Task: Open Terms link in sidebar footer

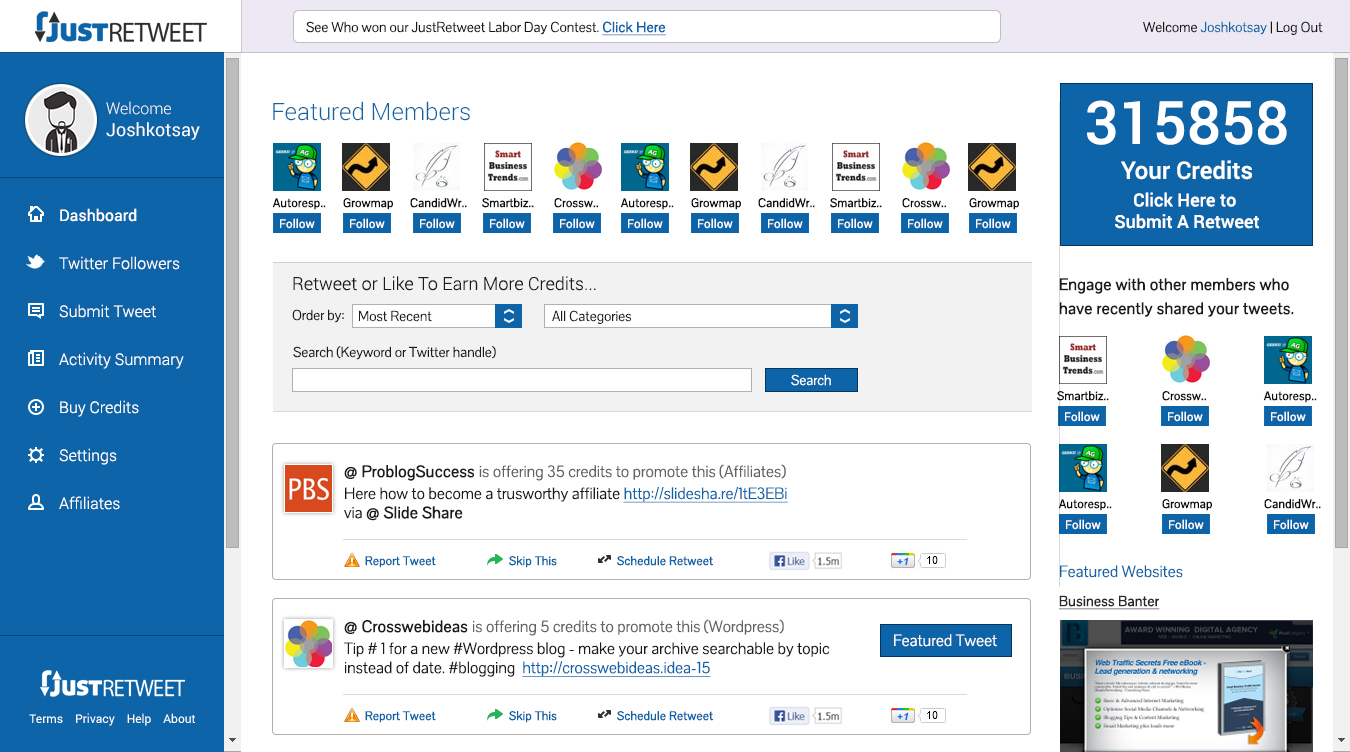Action: point(46,718)
